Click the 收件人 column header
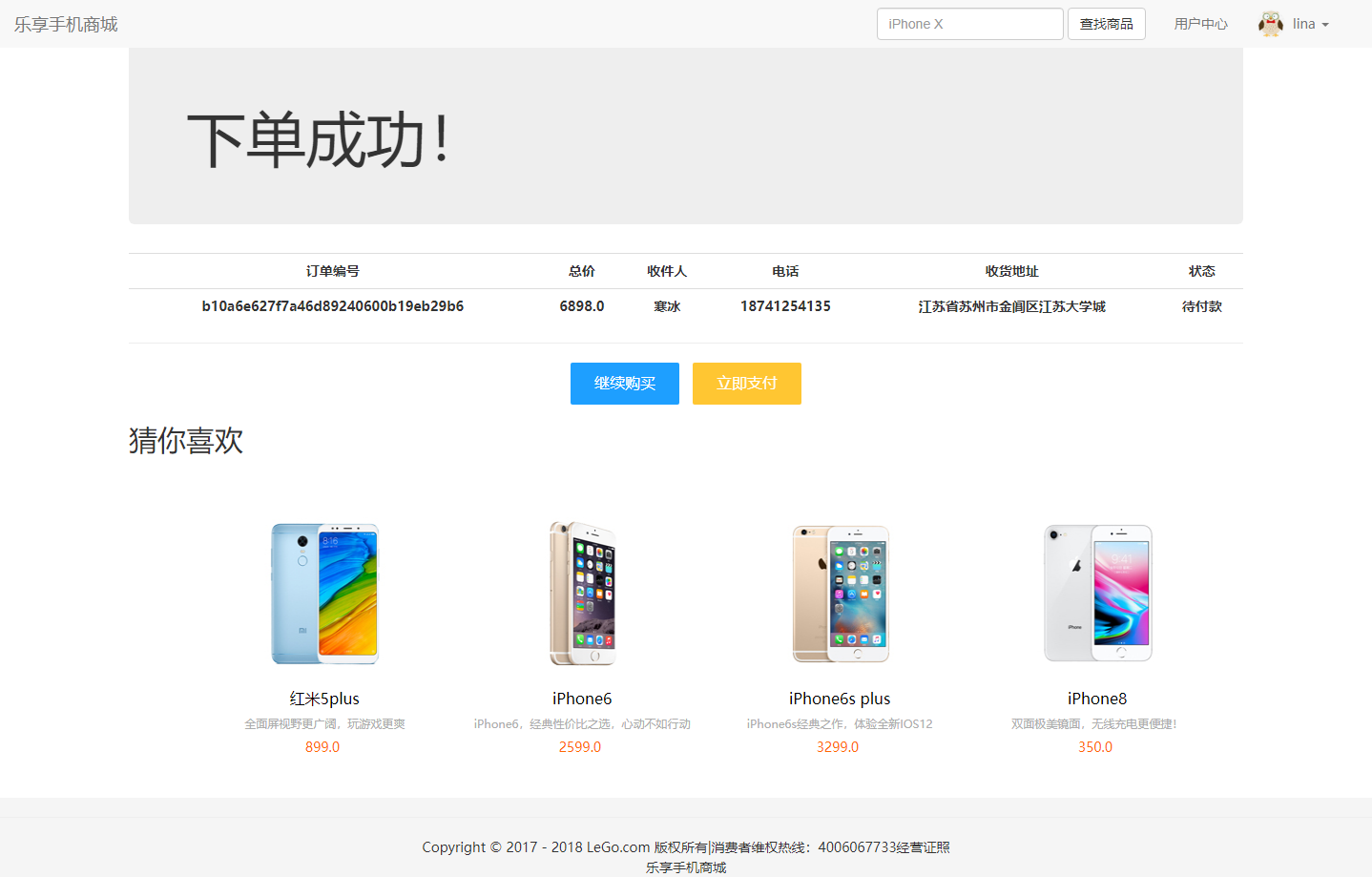Viewport: 1372px width, 877px height. (667, 271)
